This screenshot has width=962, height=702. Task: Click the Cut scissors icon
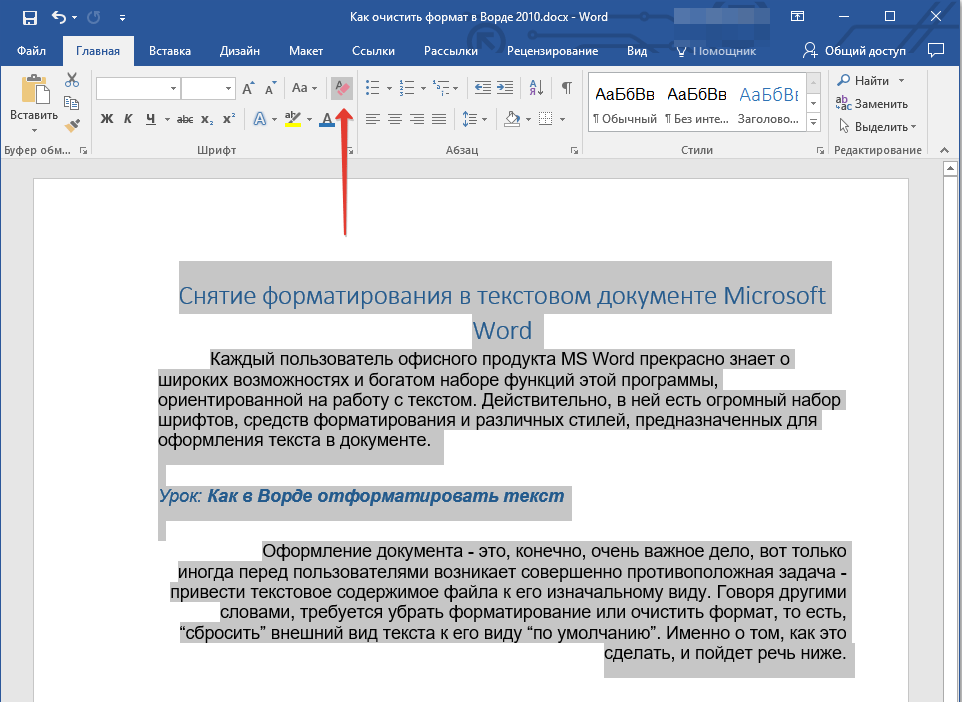[x=72, y=80]
